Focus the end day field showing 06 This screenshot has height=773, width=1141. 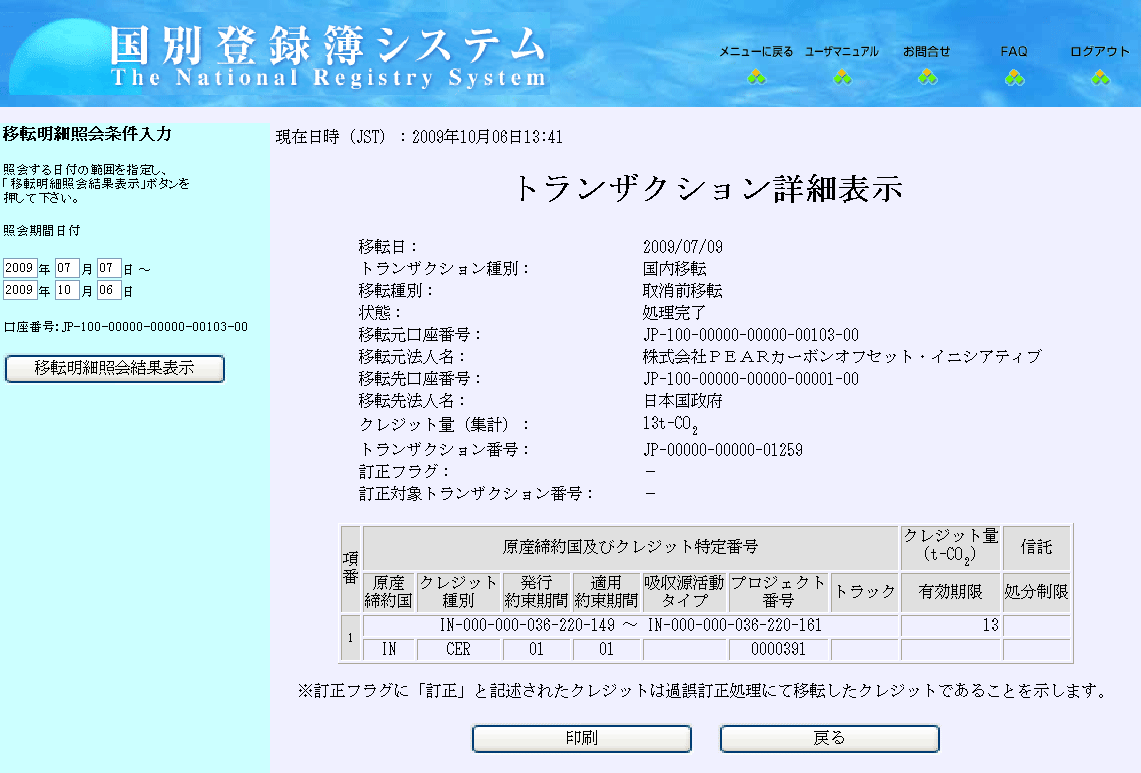[109, 291]
